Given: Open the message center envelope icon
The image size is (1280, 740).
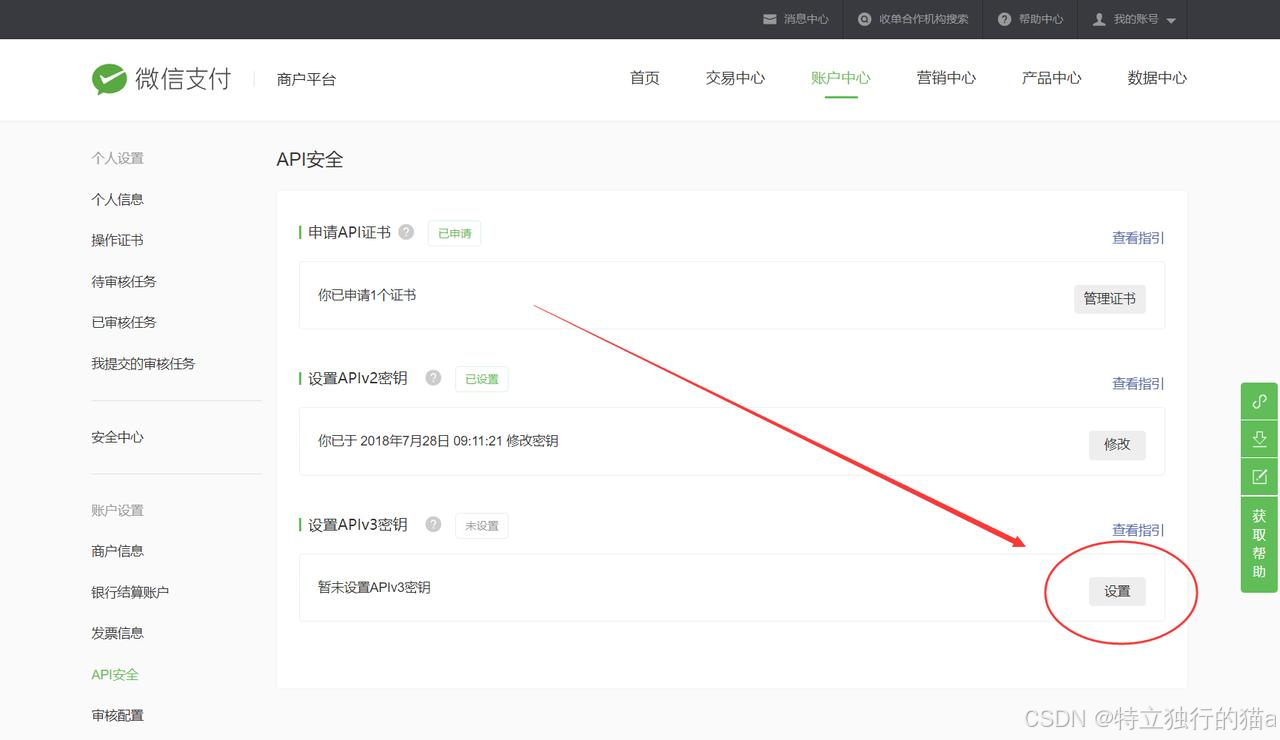Looking at the screenshot, I should [769, 19].
